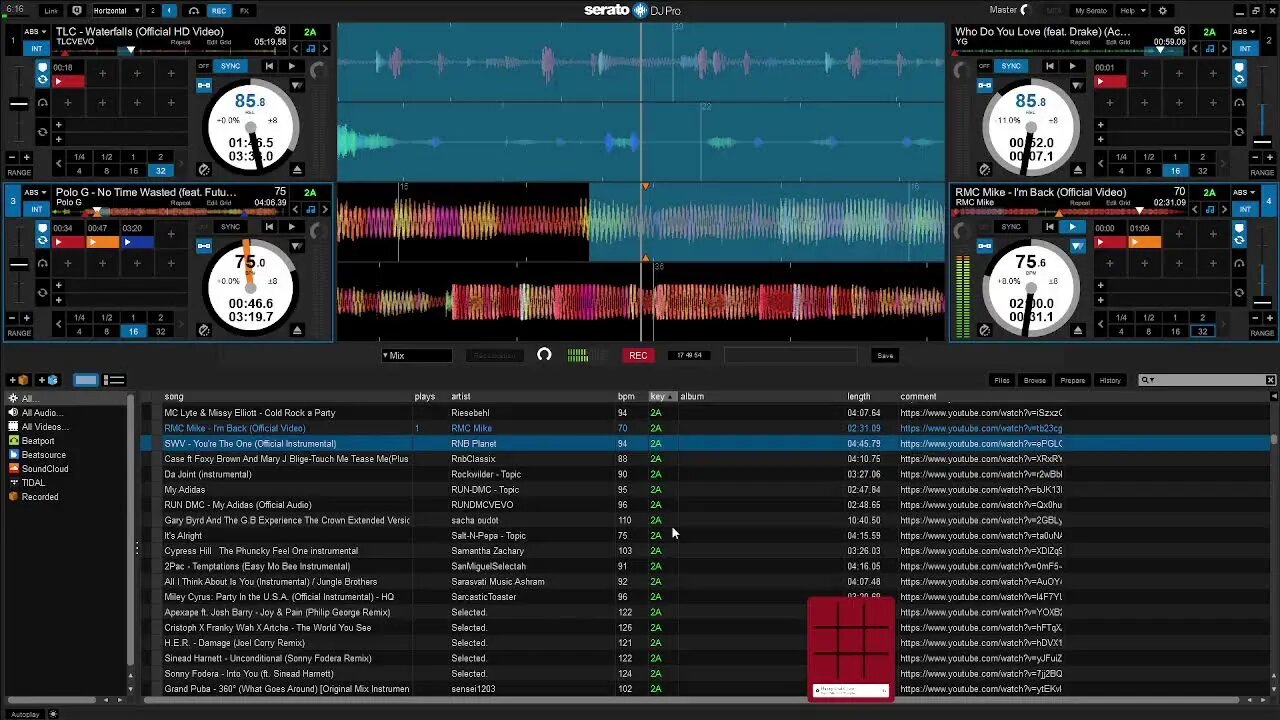Image resolution: width=1280 pixels, height=720 pixels.
Task: Play deck 2 Who Do You Love
Action: click(x=1071, y=66)
